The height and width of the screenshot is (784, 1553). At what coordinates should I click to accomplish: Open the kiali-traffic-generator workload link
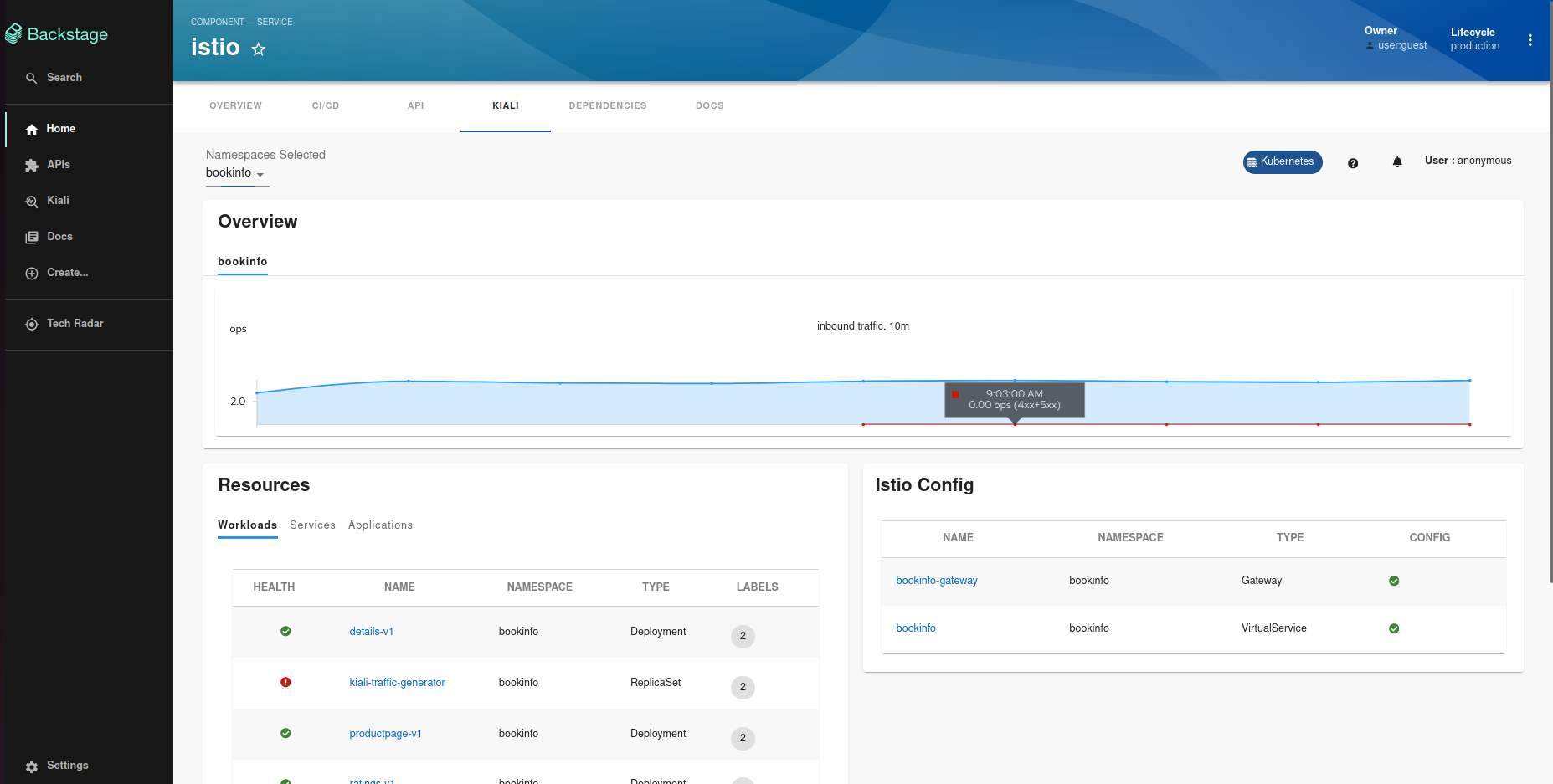[x=397, y=683]
